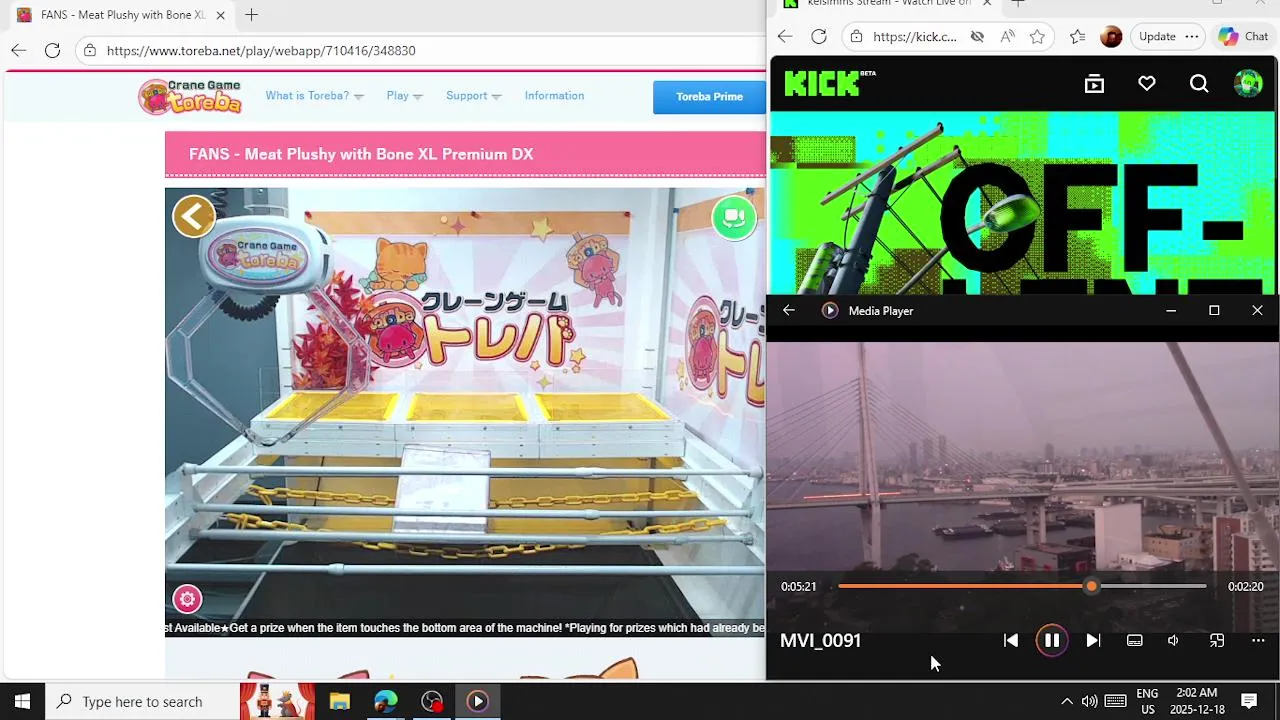This screenshot has height=720, width=1280.
Task: Go back in Media Player window
Action: pyautogui.click(x=789, y=311)
